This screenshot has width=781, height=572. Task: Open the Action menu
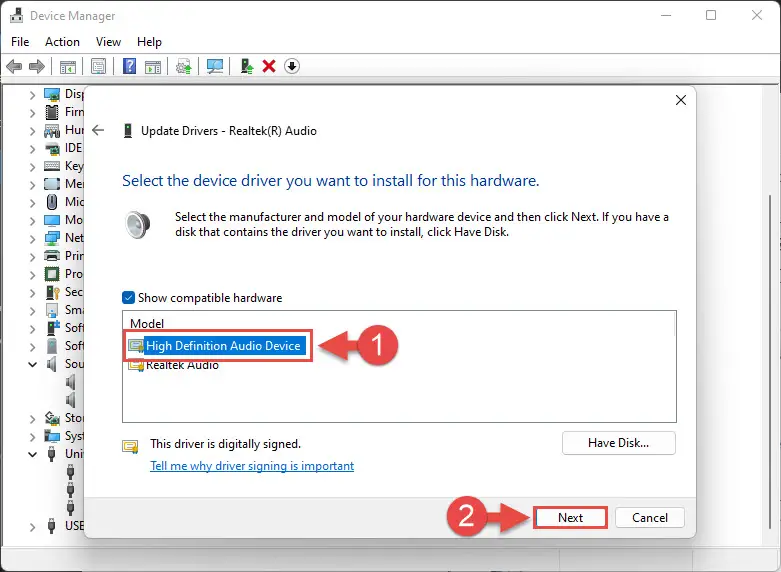62,42
